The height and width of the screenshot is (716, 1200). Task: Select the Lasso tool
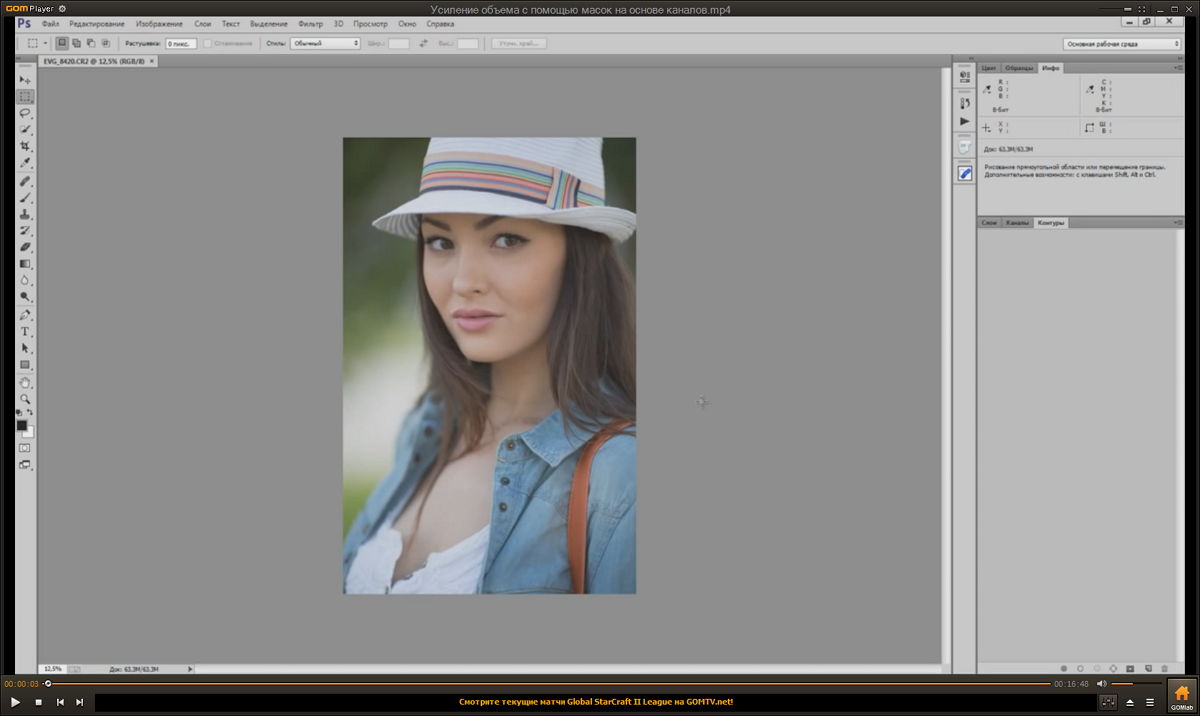[25, 113]
